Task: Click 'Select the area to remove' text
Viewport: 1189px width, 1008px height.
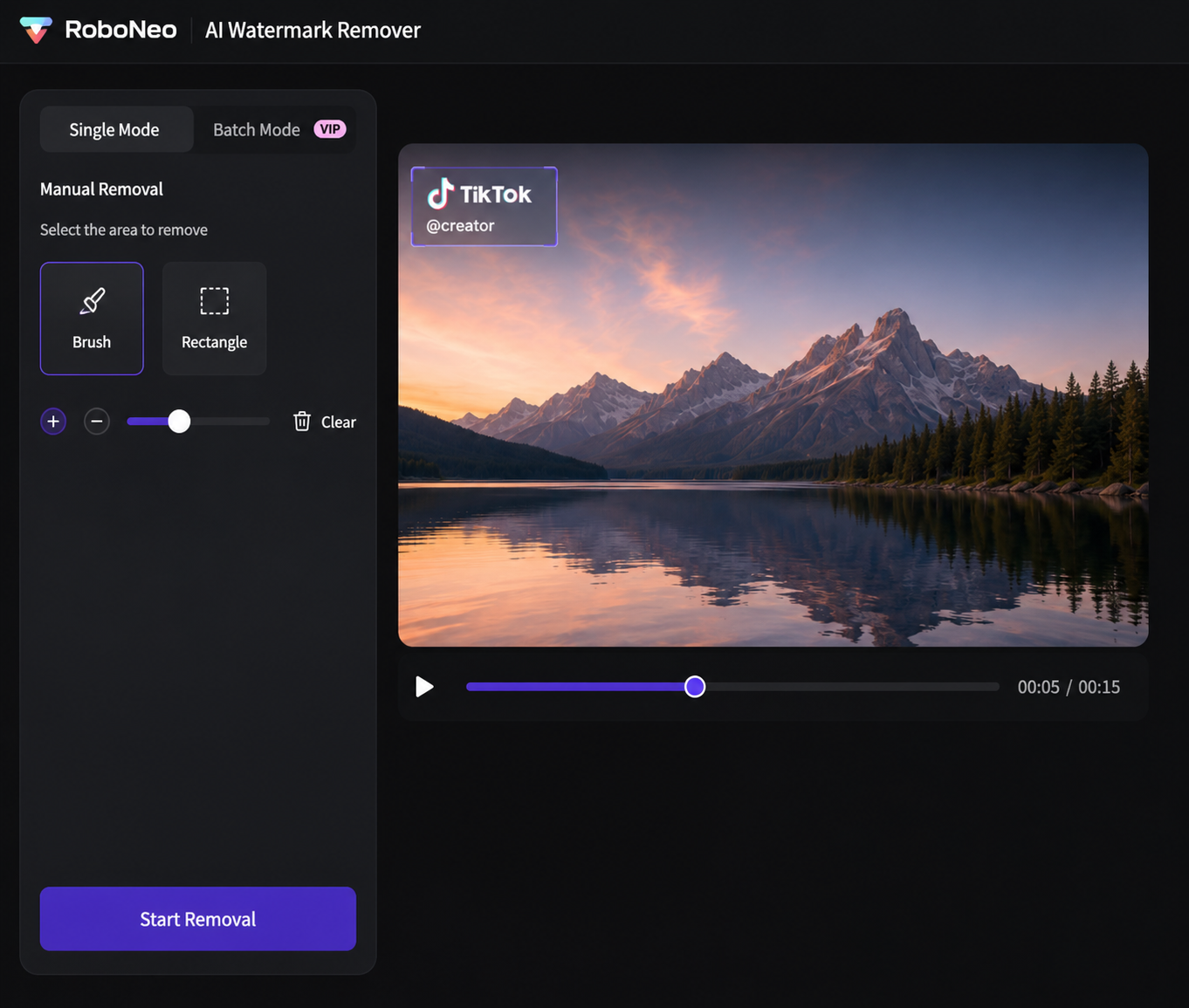Action: coord(124,230)
